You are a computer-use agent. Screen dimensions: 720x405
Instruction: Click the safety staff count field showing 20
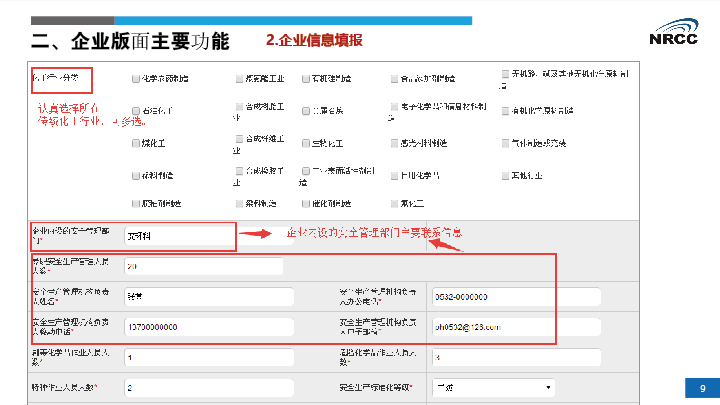pos(203,266)
